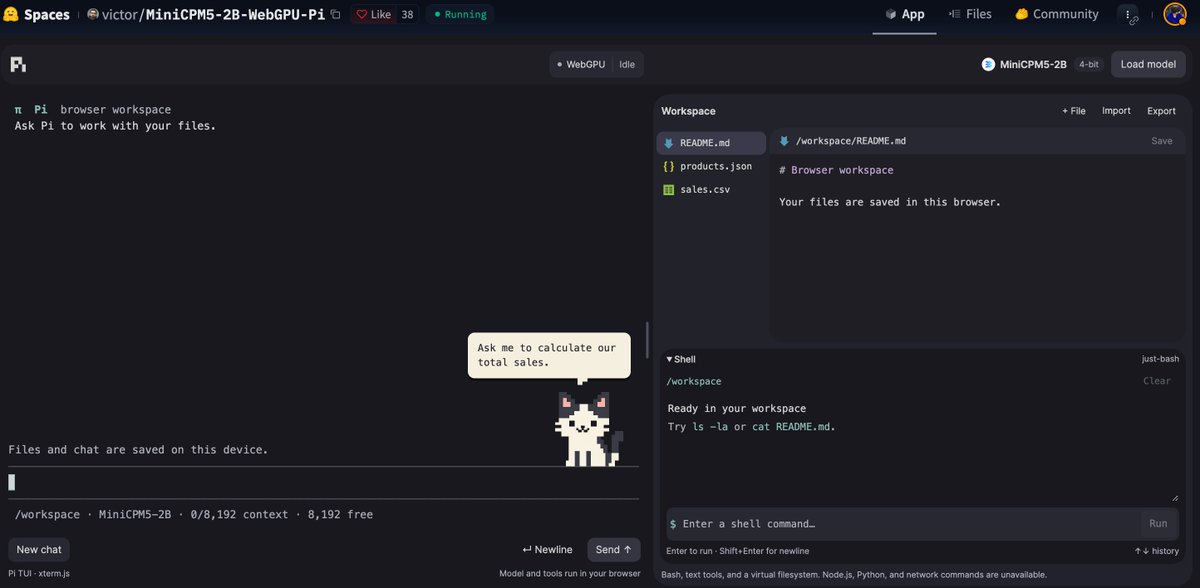Click the Running status badge

pyautogui.click(x=460, y=15)
